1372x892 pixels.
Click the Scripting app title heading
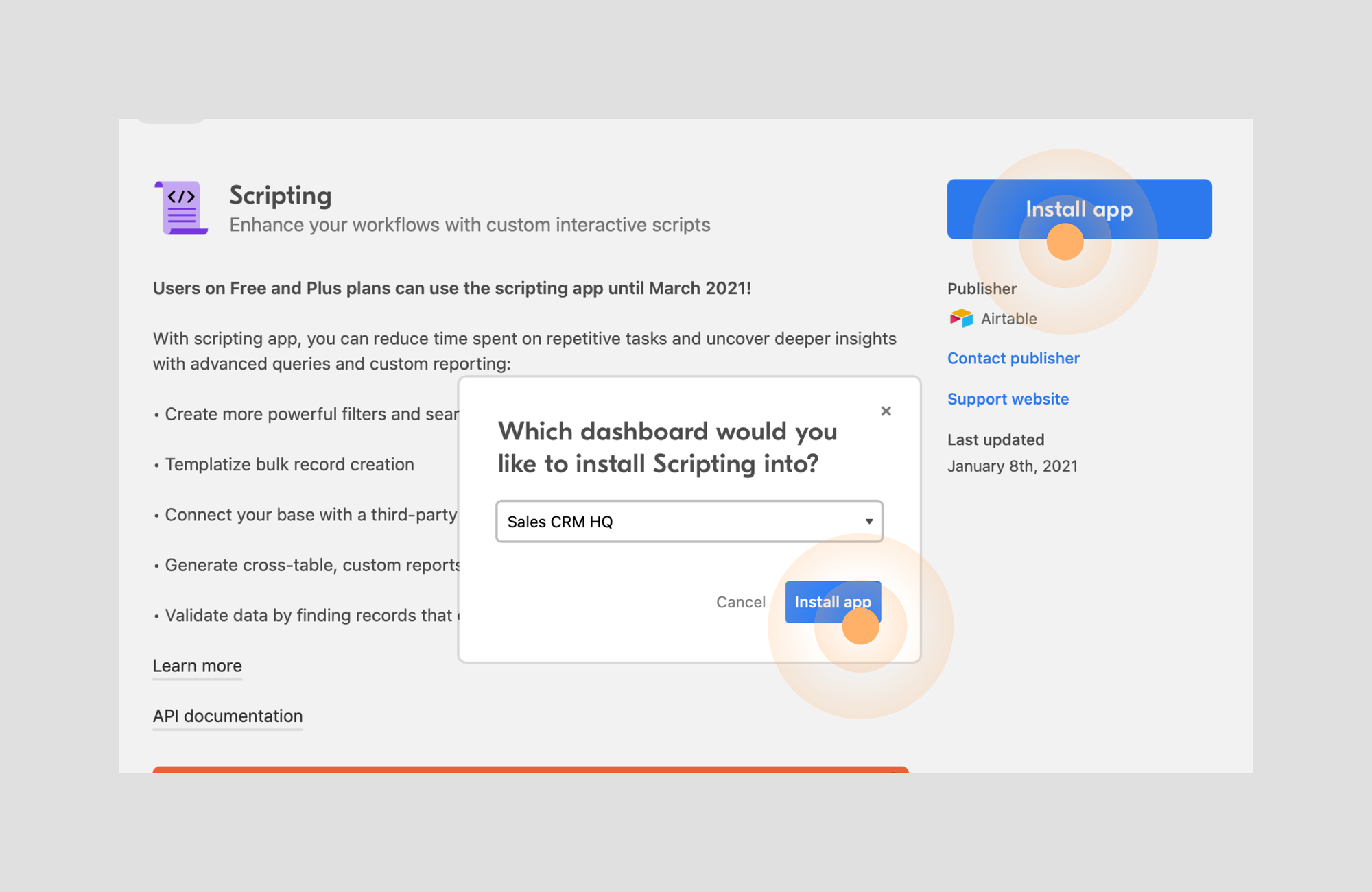click(x=280, y=195)
